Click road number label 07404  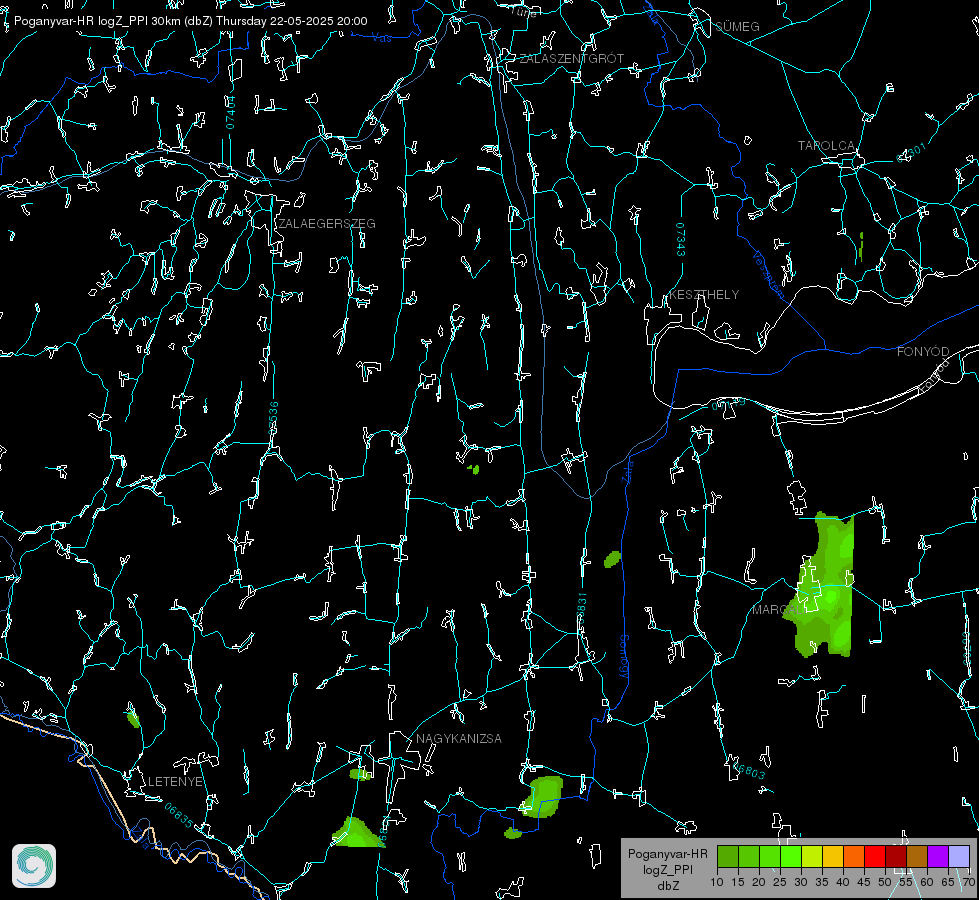coord(230,112)
